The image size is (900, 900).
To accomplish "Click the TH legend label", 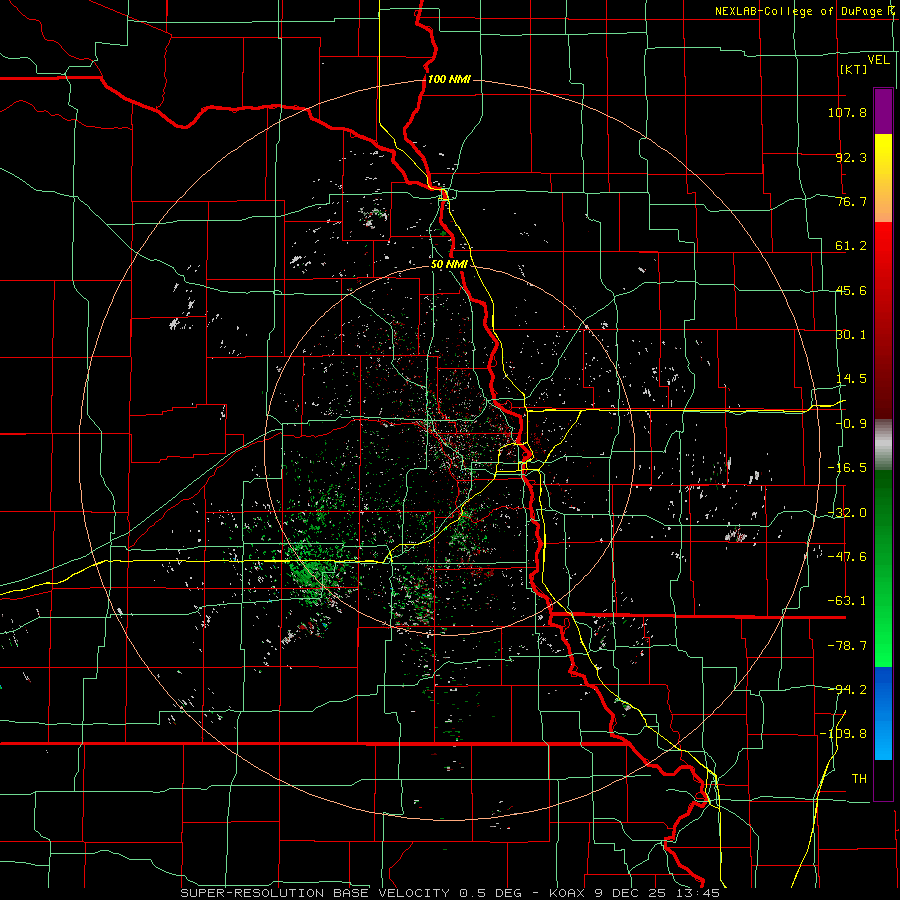I will (x=859, y=779).
